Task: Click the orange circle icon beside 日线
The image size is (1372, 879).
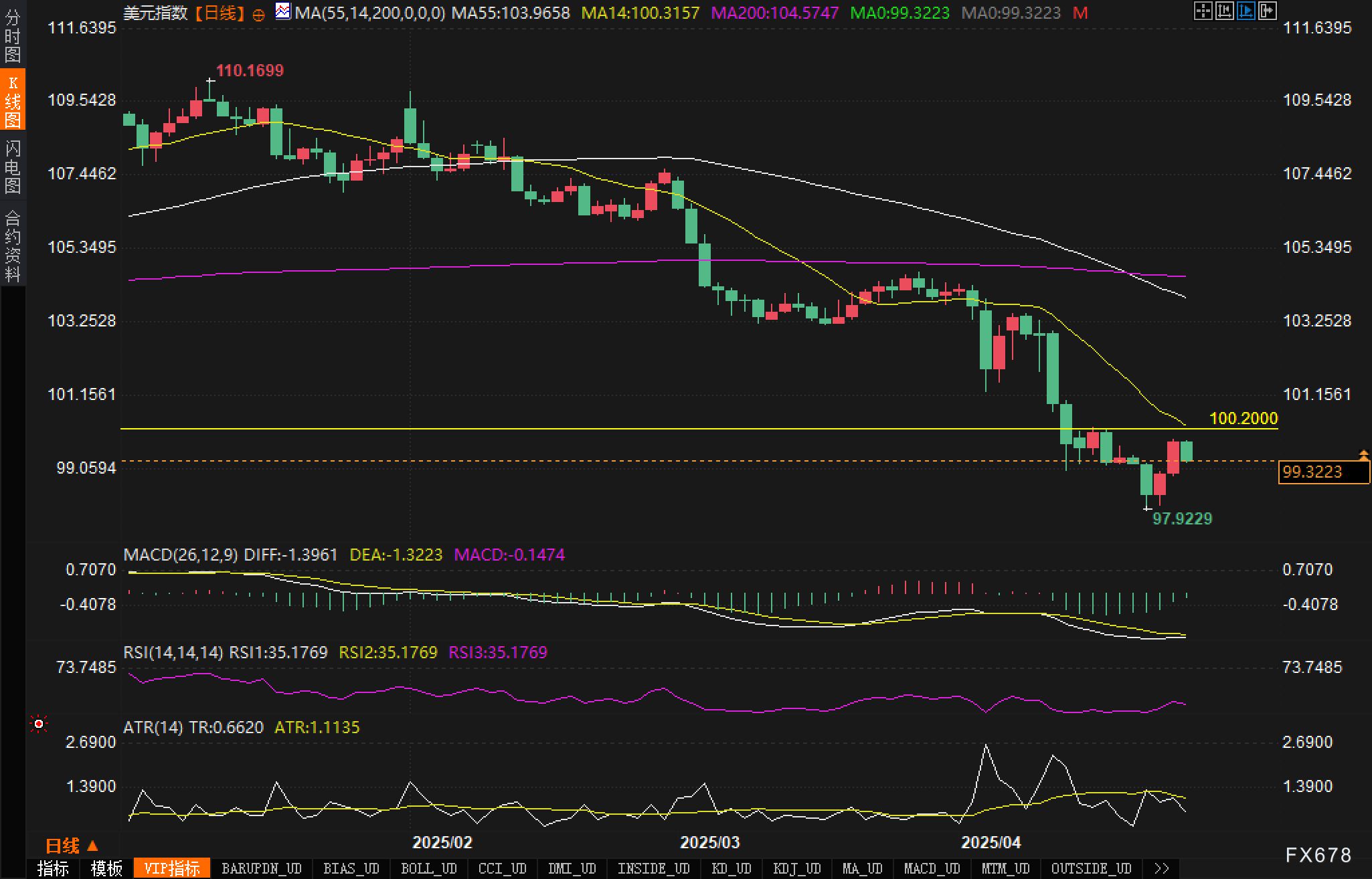Action: (x=259, y=14)
